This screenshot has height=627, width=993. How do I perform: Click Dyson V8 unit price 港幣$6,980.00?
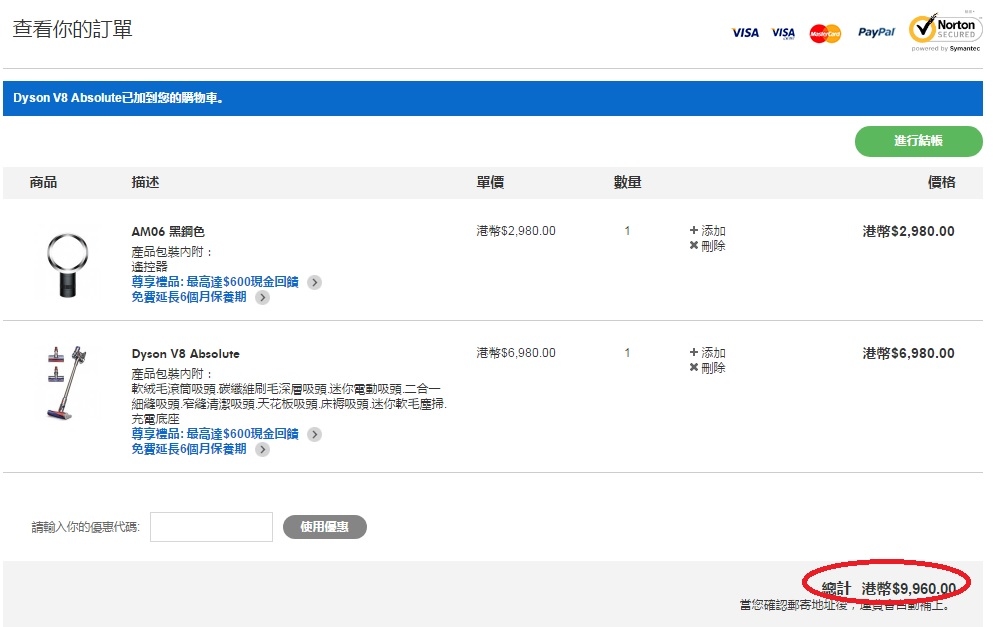pos(515,353)
